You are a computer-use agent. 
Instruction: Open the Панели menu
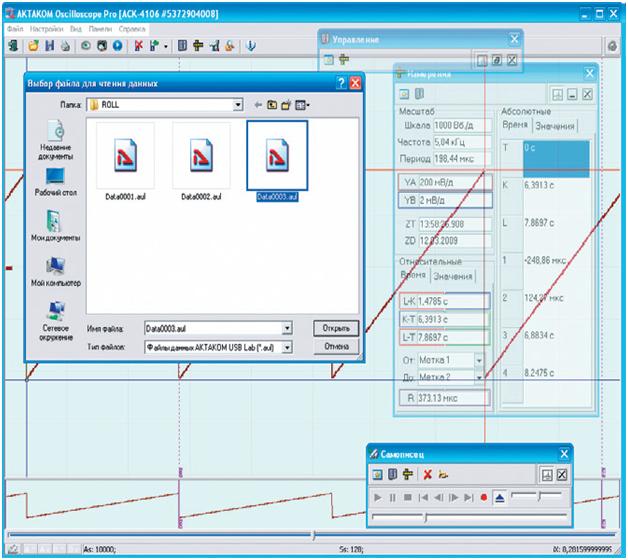[x=100, y=29]
